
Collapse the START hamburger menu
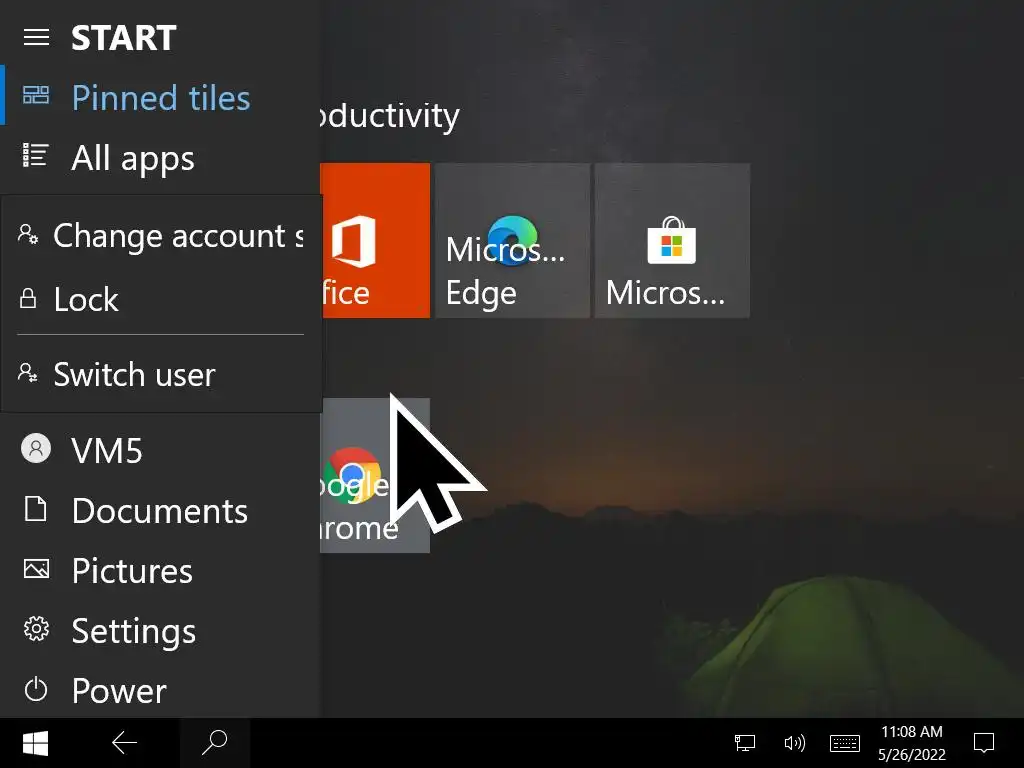pos(36,38)
